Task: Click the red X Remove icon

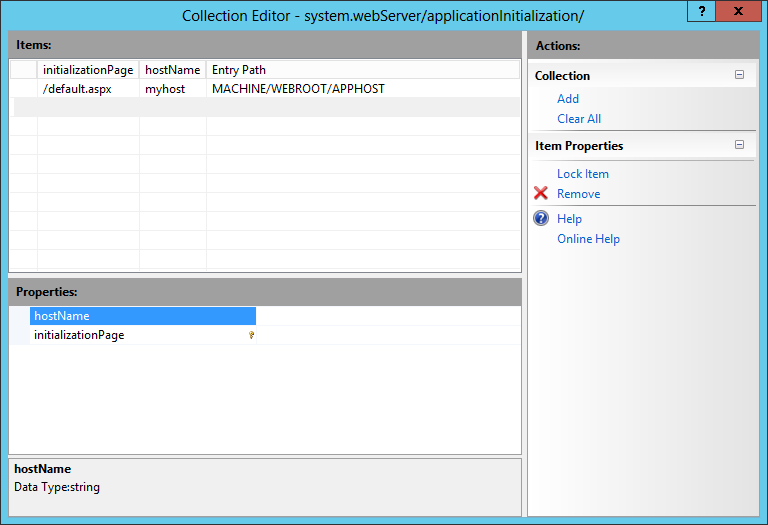Action: 541,194
